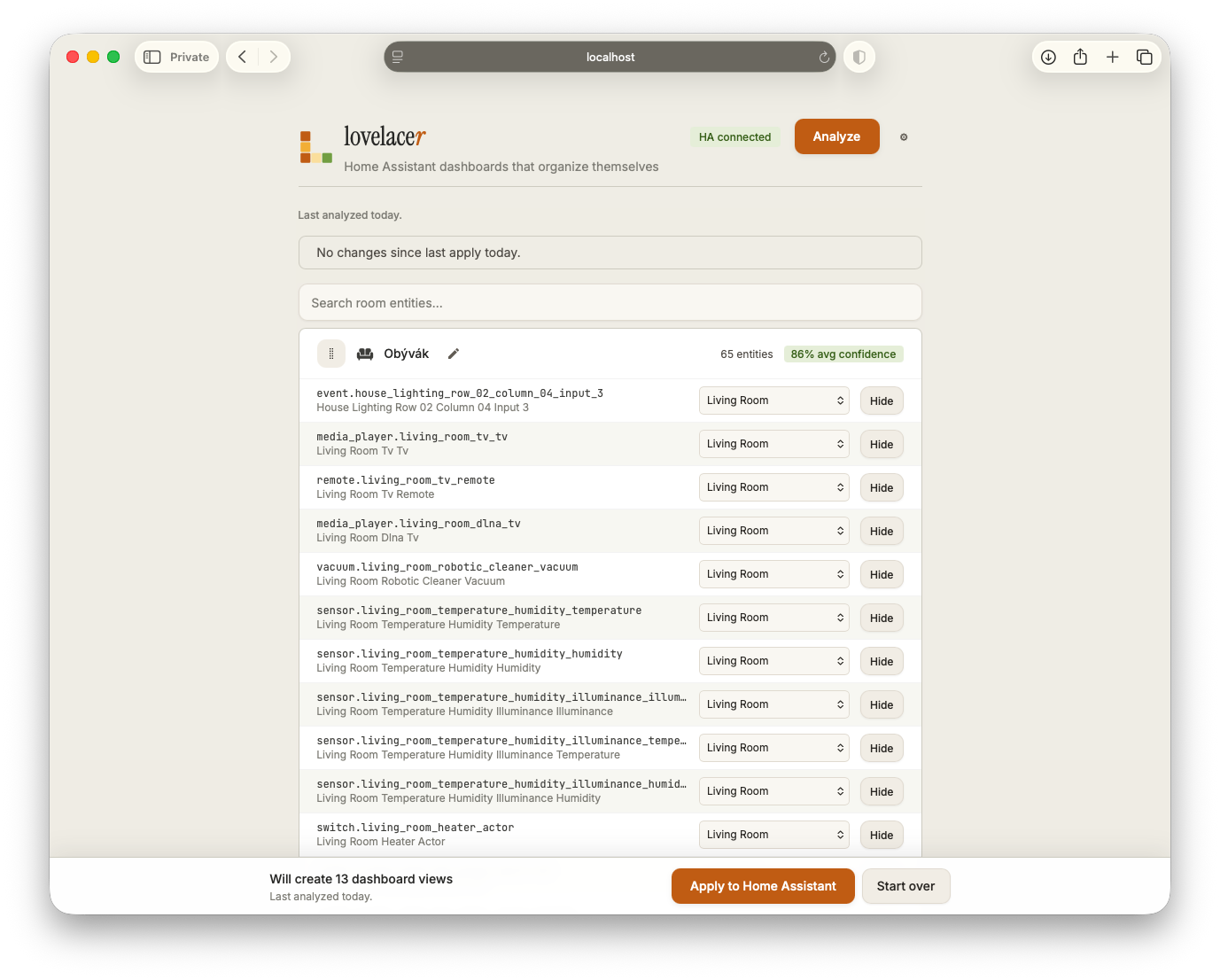Viewport: 1220px width, 980px height.
Task: Focus the Search room entities field
Action: pyautogui.click(x=610, y=303)
